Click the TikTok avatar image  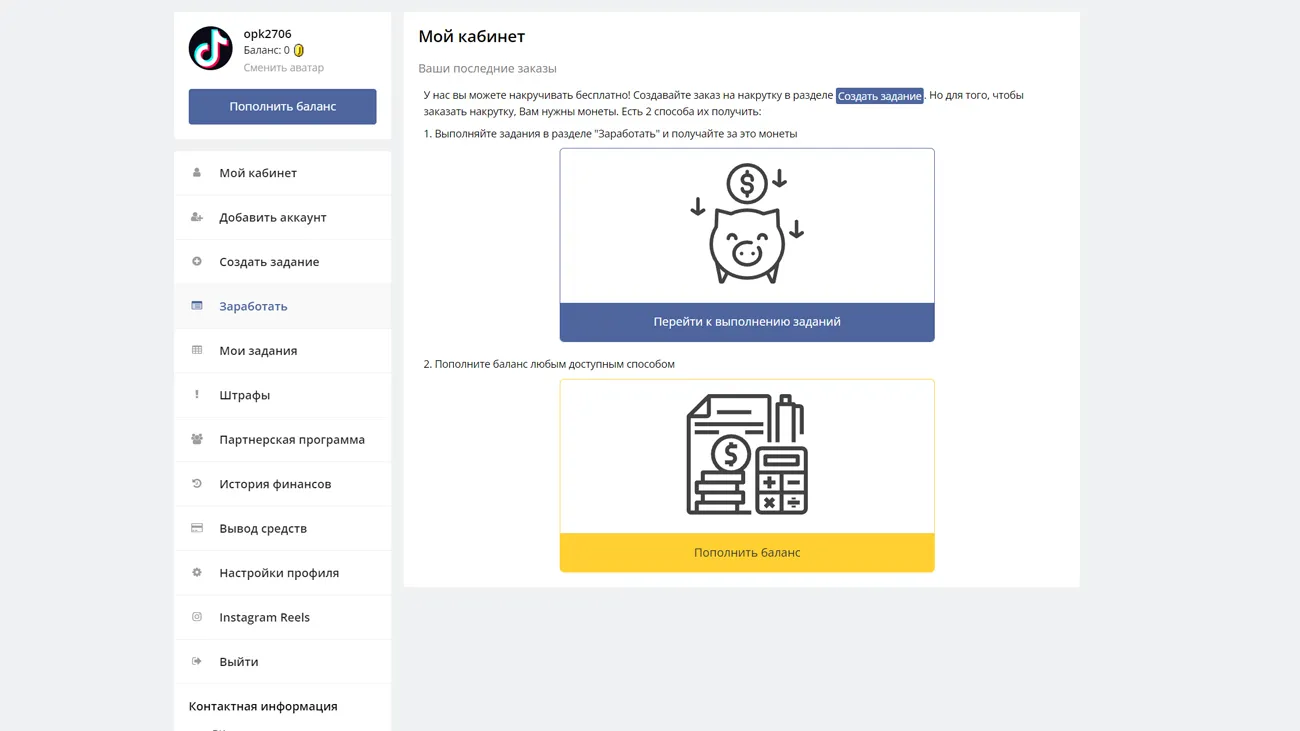(210, 49)
